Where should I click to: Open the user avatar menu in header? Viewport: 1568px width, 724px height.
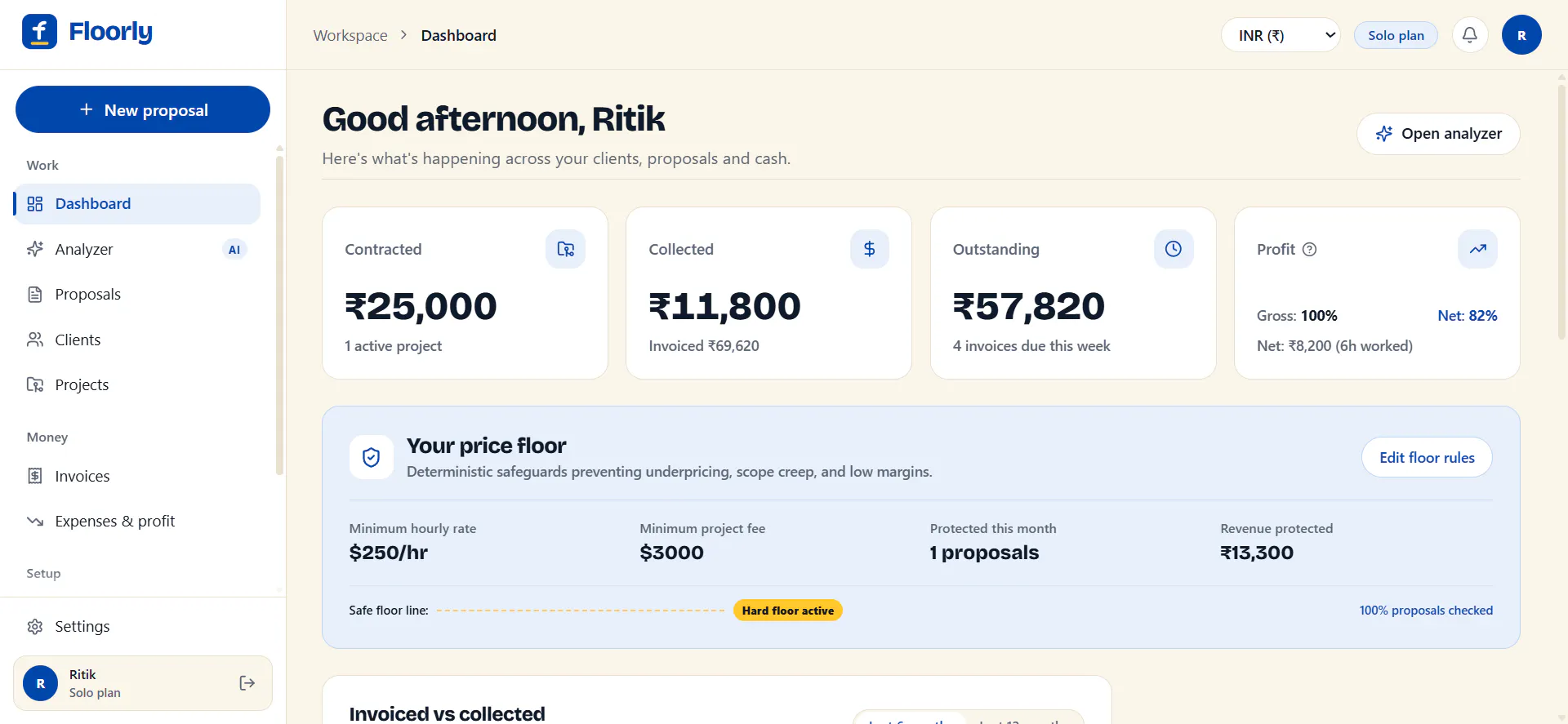(1521, 35)
